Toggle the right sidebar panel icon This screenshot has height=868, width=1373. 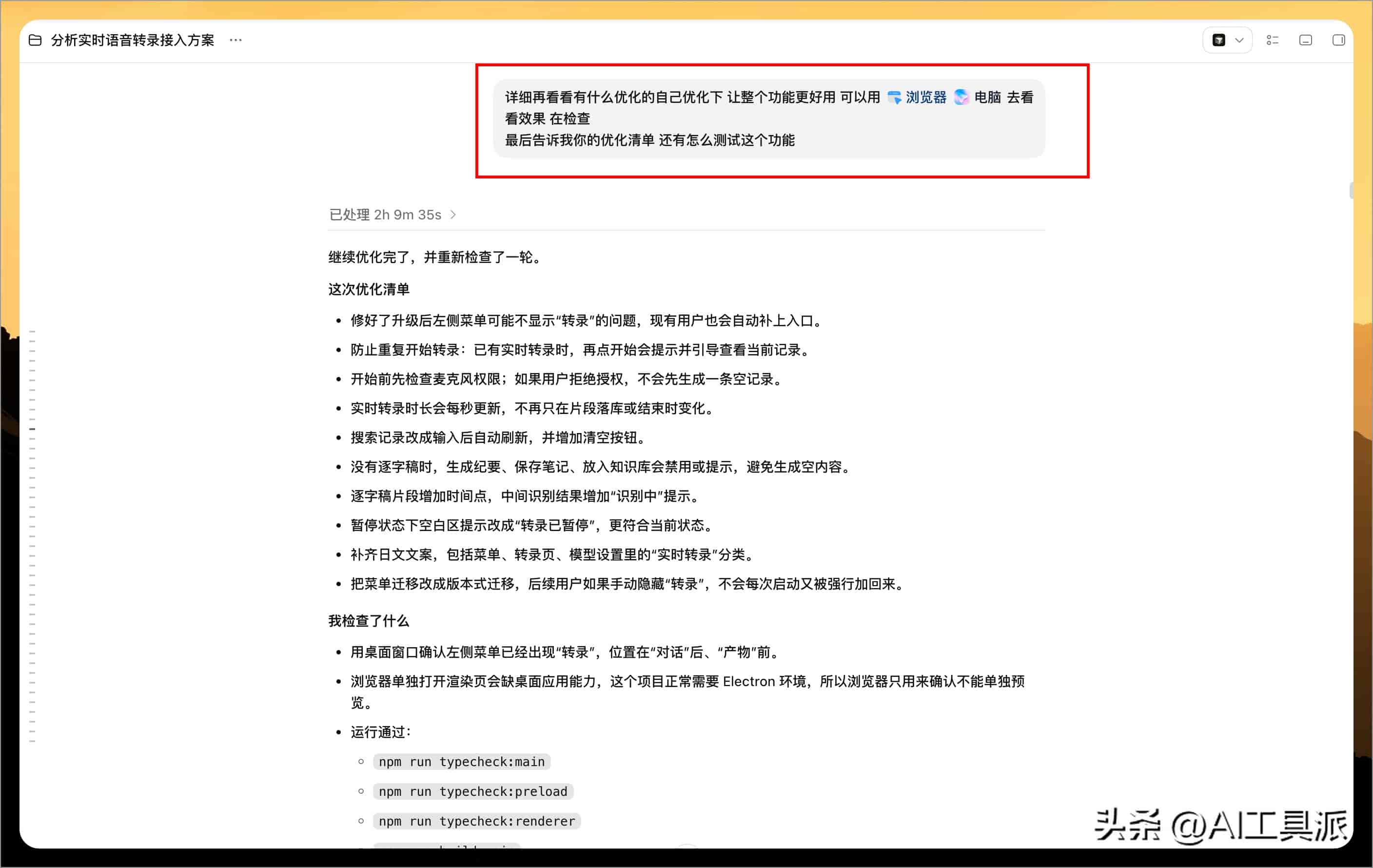click(1338, 40)
